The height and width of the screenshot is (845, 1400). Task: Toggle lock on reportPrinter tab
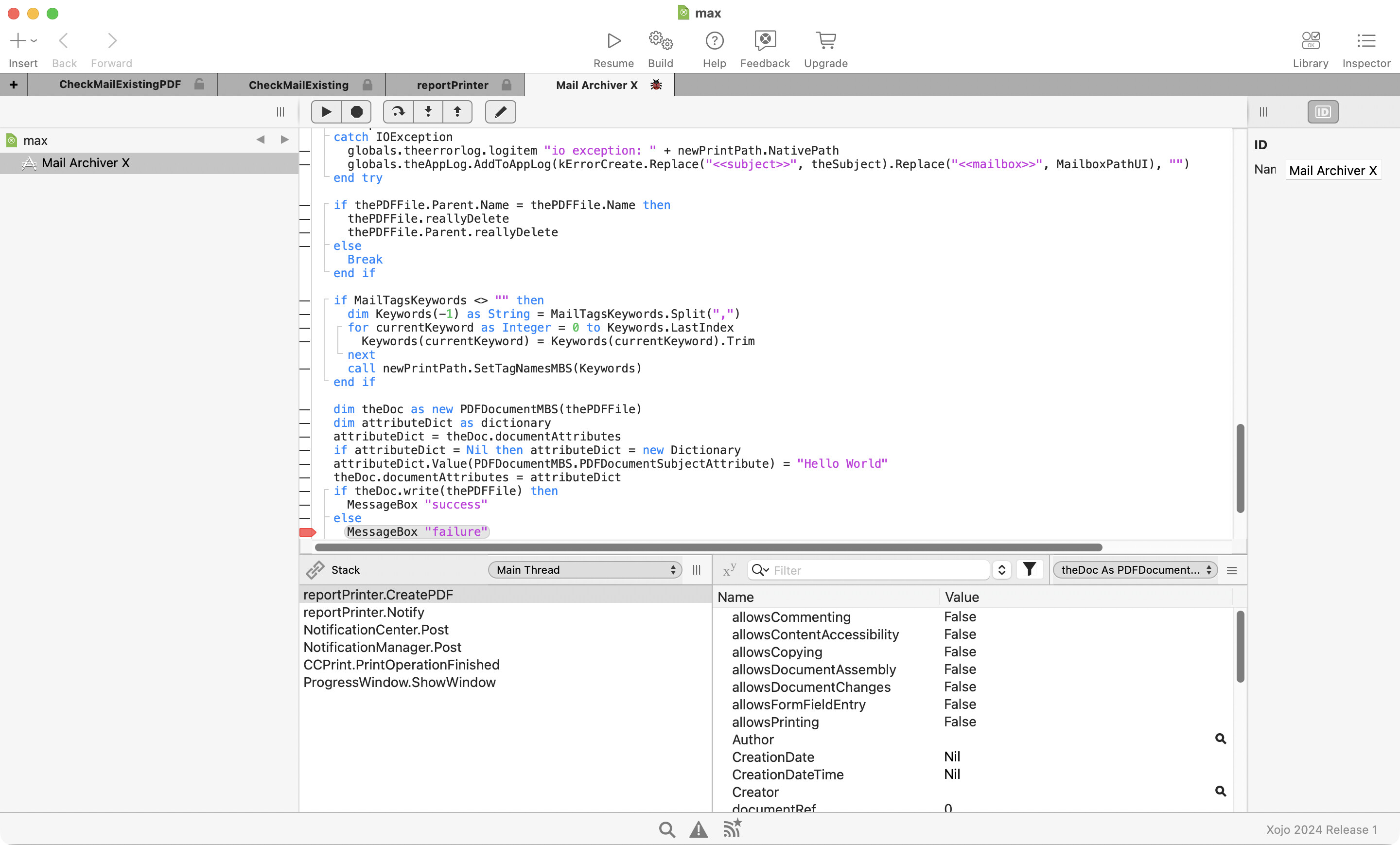(x=506, y=85)
